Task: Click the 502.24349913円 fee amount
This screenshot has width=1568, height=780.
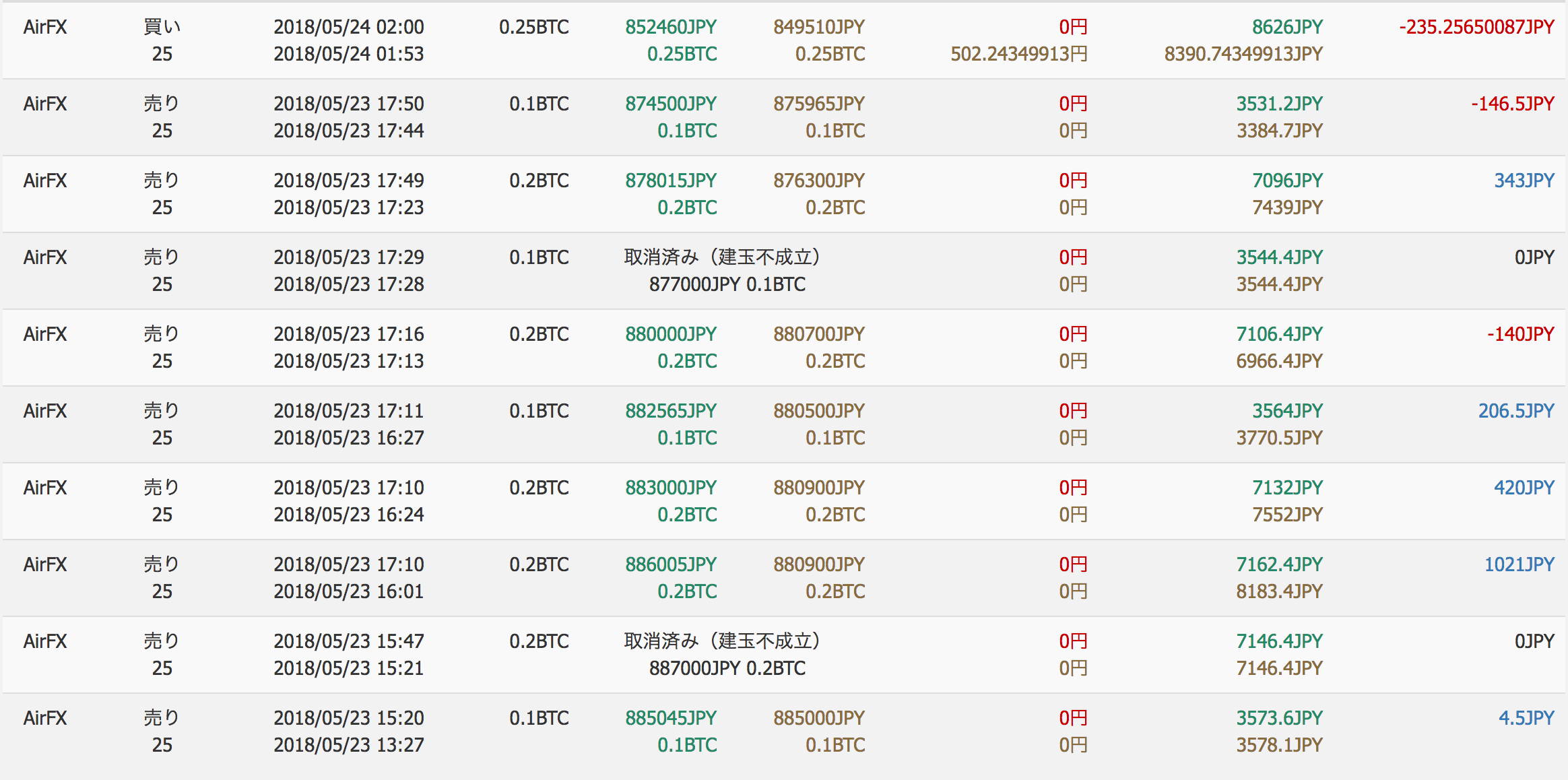Action: pyautogui.click(x=1019, y=54)
